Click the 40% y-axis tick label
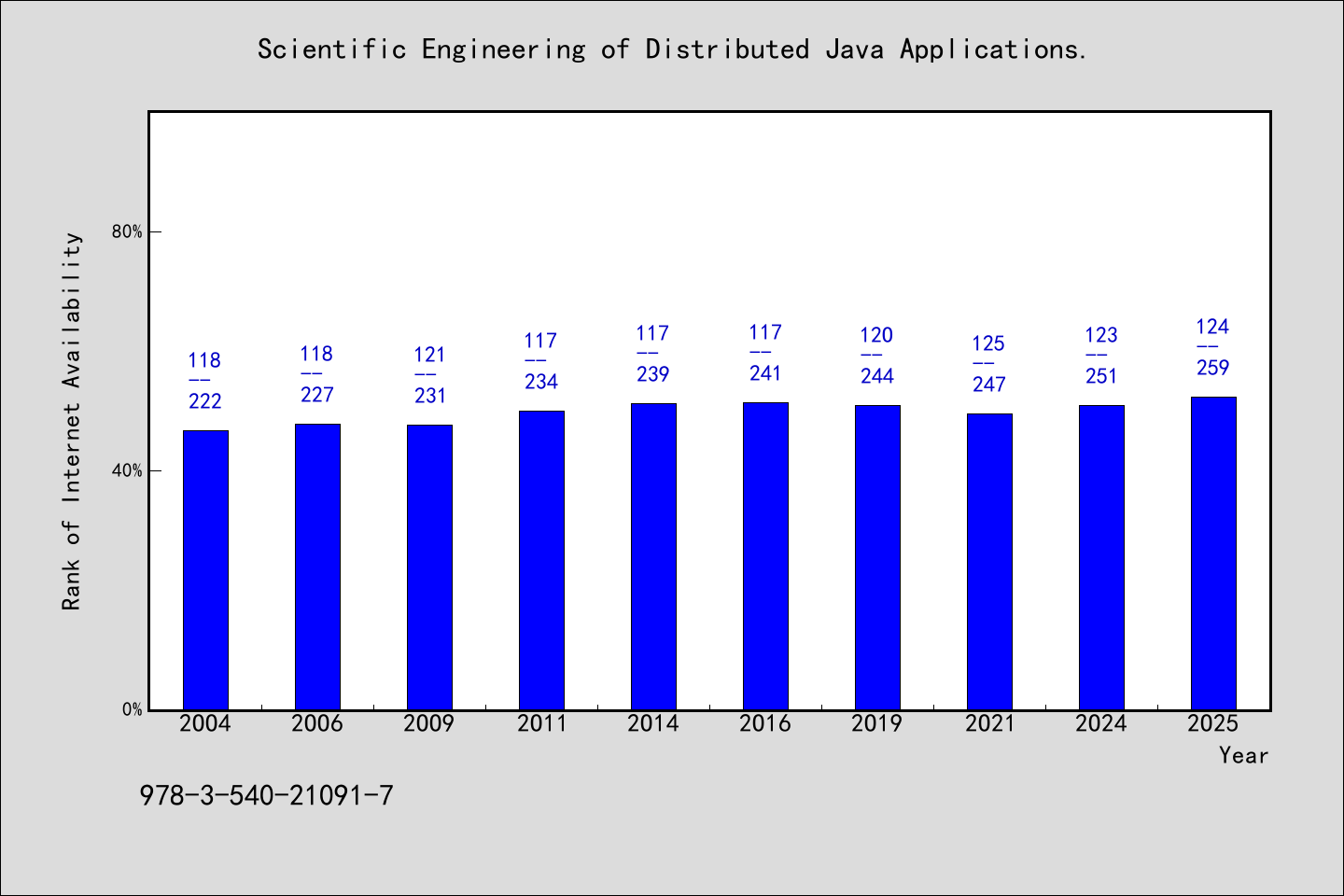Image resolution: width=1344 pixels, height=896 pixels. click(127, 470)
